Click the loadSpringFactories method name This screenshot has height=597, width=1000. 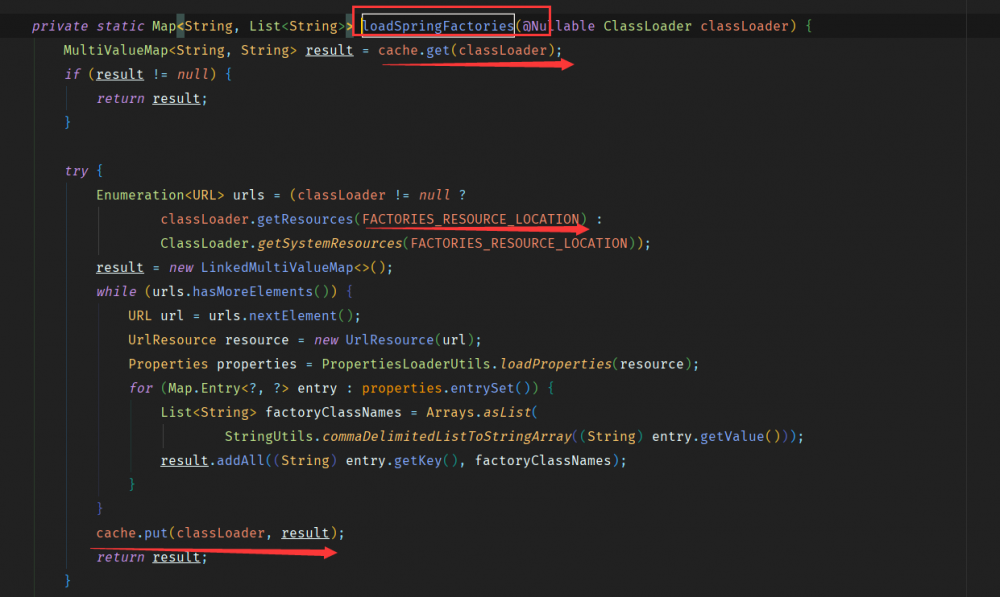point(436,25)
